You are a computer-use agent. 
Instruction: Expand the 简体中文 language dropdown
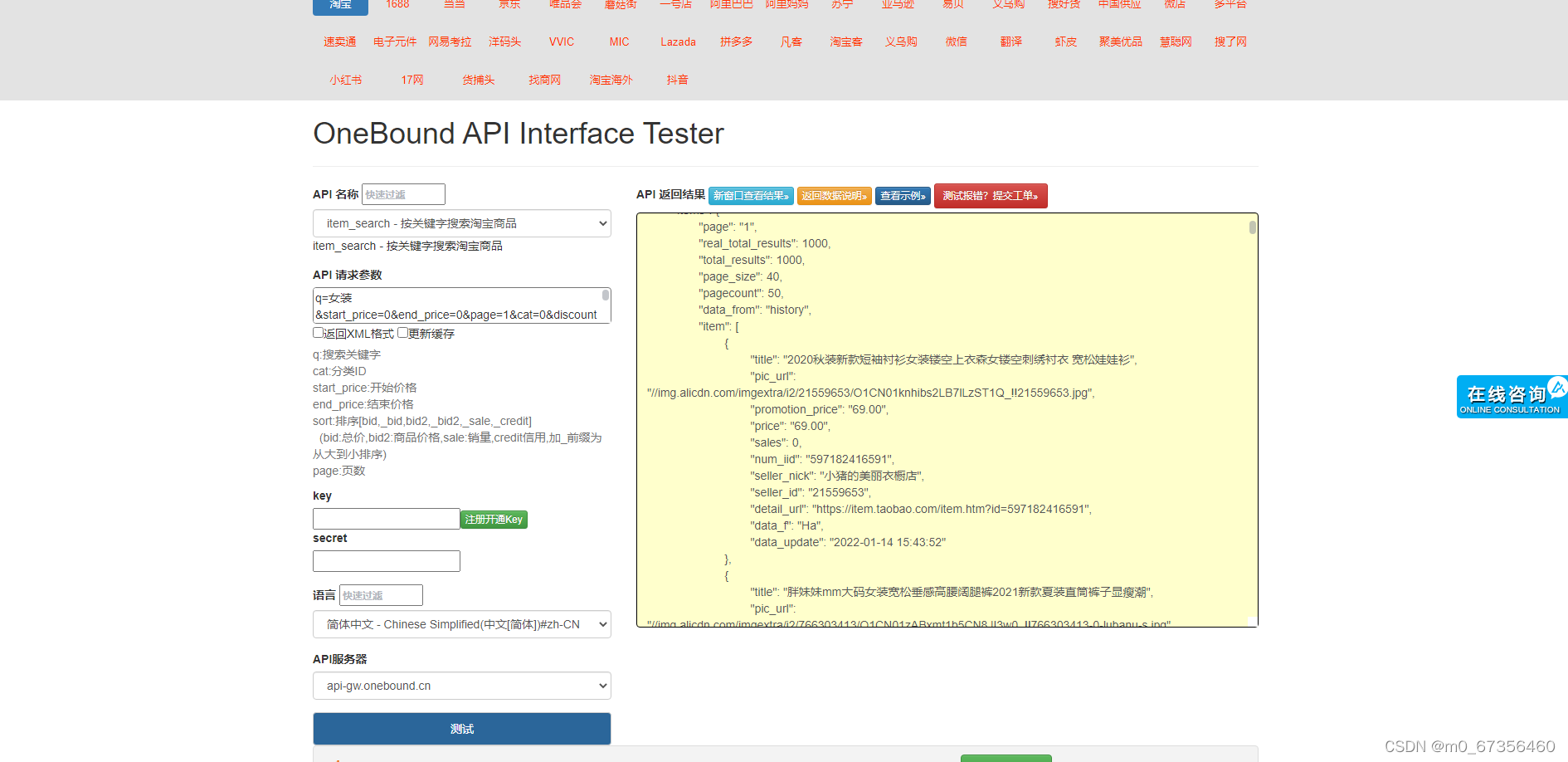pyautogui.click(x=461, y=624)
